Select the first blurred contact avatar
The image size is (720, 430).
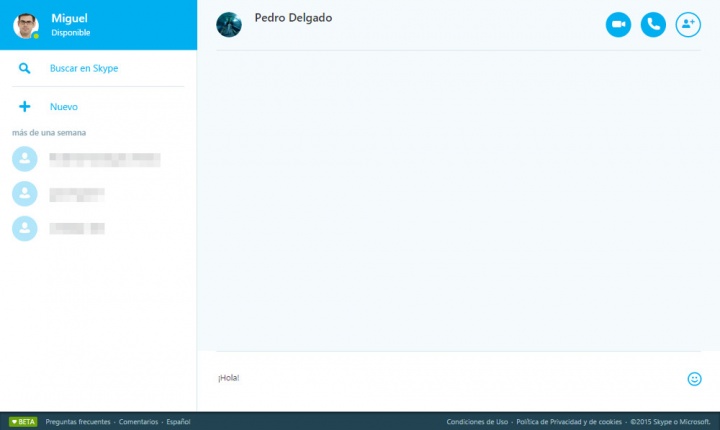(x=24, y=159)
